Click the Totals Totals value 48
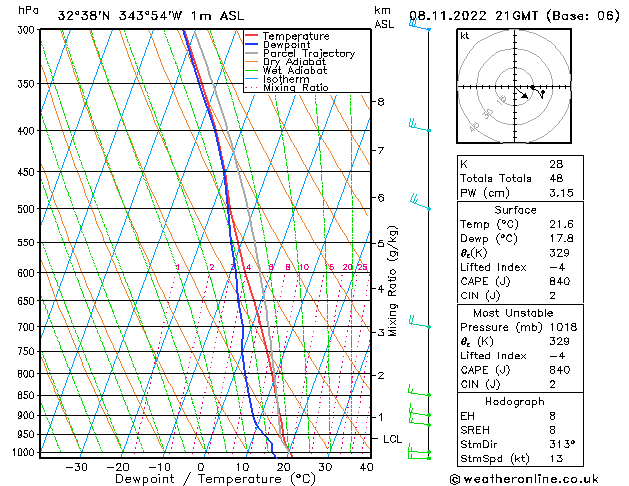This screenshot has height=486, width=629. pos(556,178)
